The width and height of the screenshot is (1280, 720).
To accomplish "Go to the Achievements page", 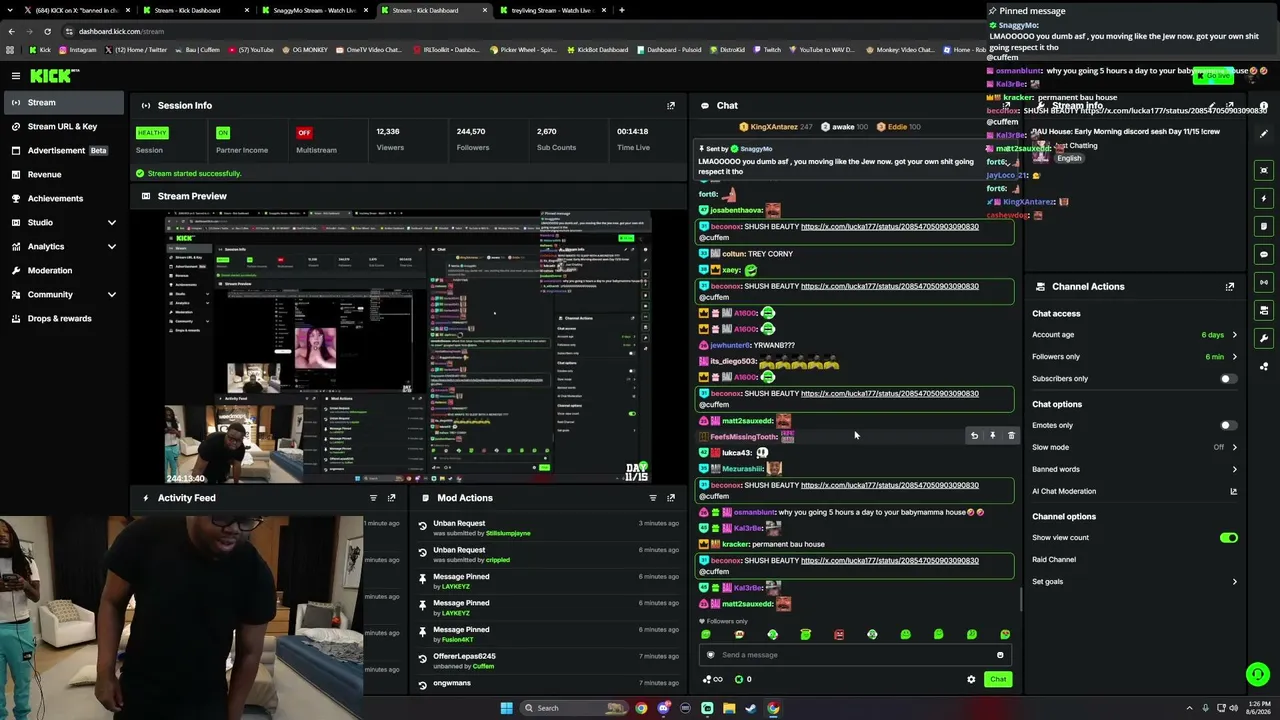I will (62, 198).
